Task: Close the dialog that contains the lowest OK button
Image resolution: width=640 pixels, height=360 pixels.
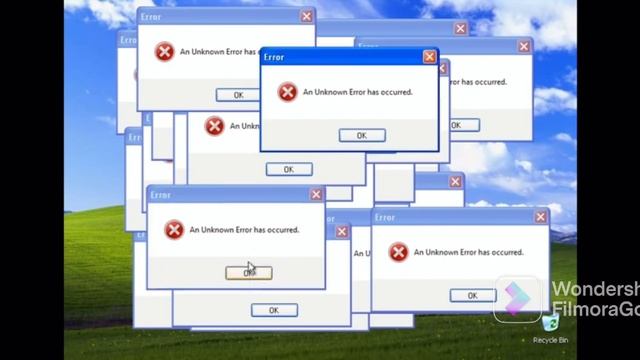Action: (x=342, y=232)
